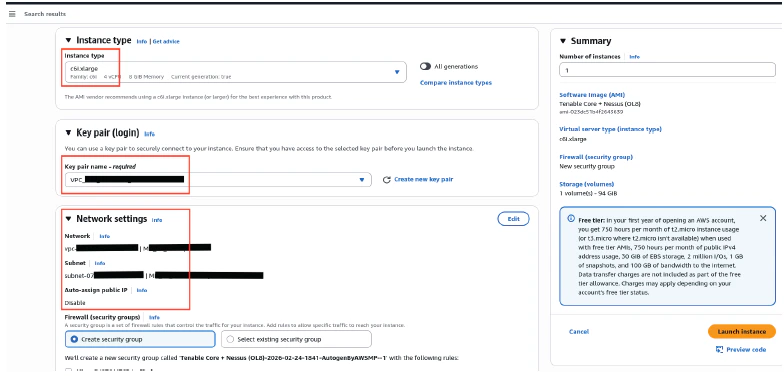Screen dimensions: 784x379
Task: Collapse the Network settings section
Action: [68, 219]
